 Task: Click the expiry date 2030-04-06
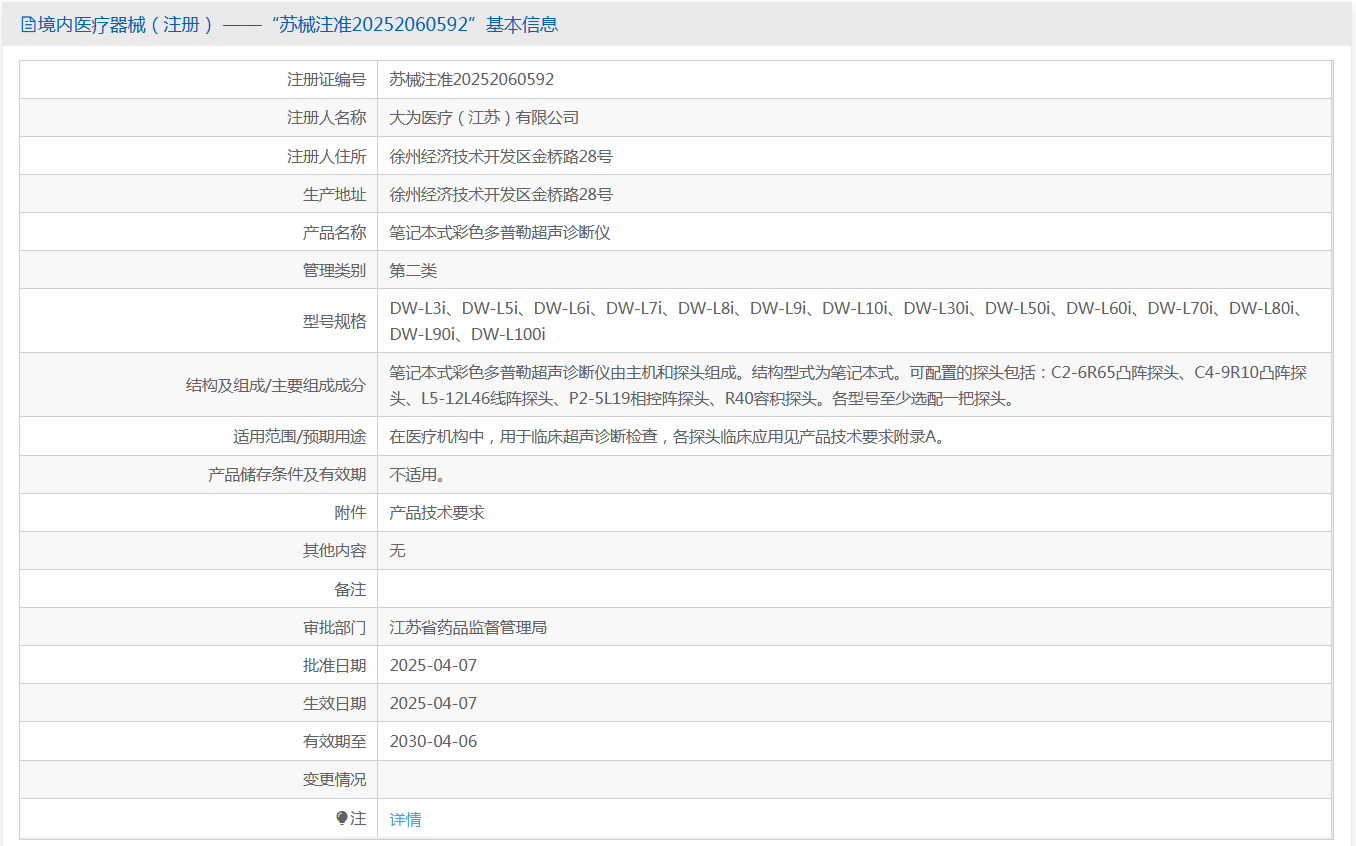pos(433,741)
